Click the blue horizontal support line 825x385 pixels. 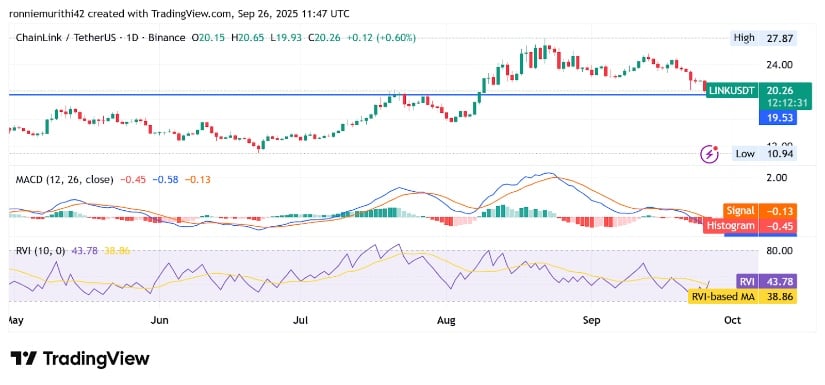pyautogui.click(x=358, y=95)
